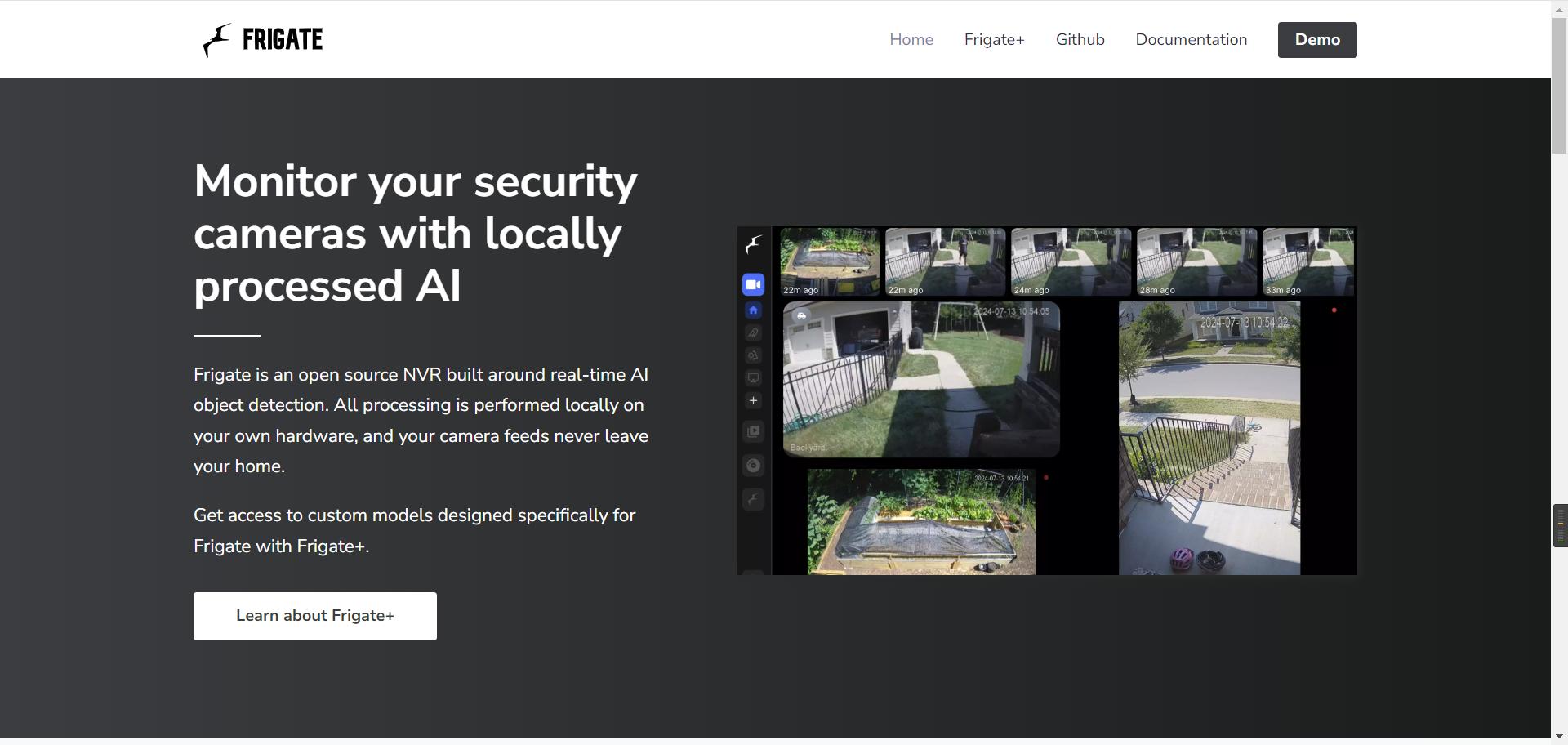The height and width of the screenshot is (745, 1568).
Task: Select the home icon in the screenshot sidebar
Action: pos(753,310)
